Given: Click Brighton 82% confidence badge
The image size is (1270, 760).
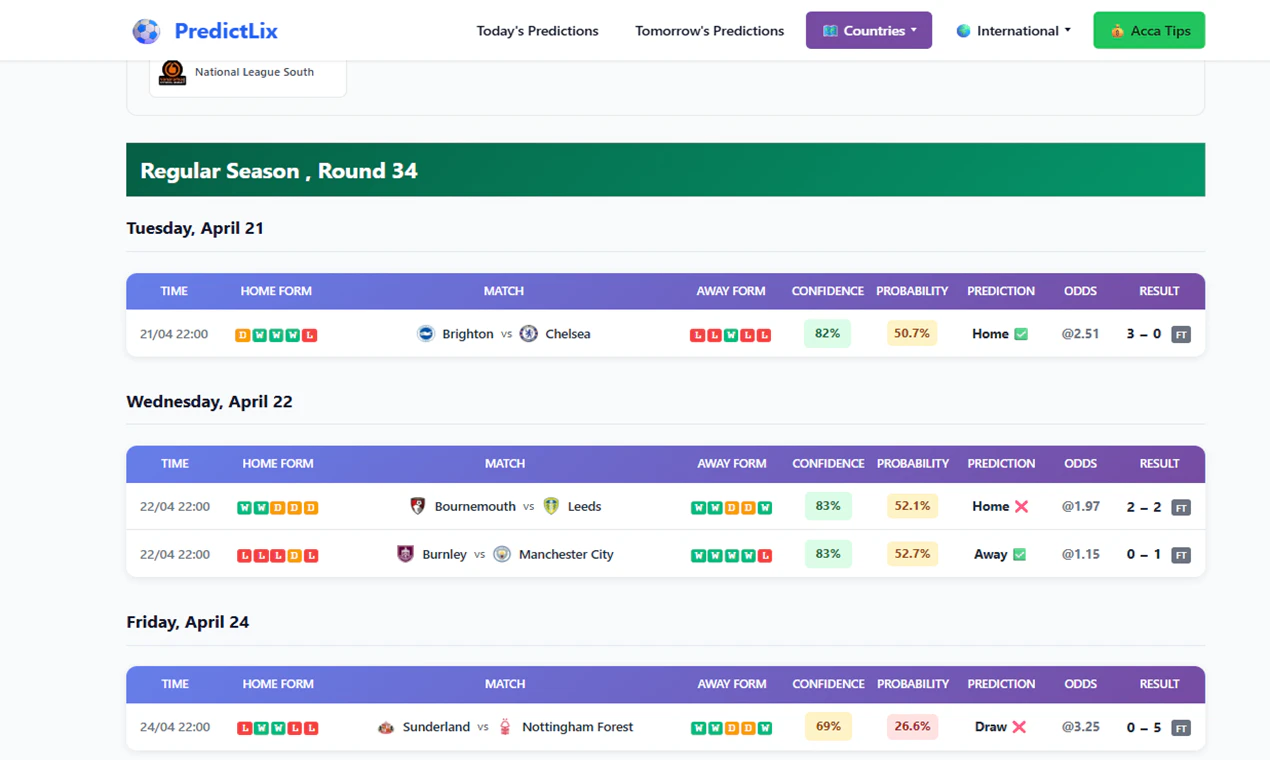Looking at the screenshot, I should coord(827,333).
